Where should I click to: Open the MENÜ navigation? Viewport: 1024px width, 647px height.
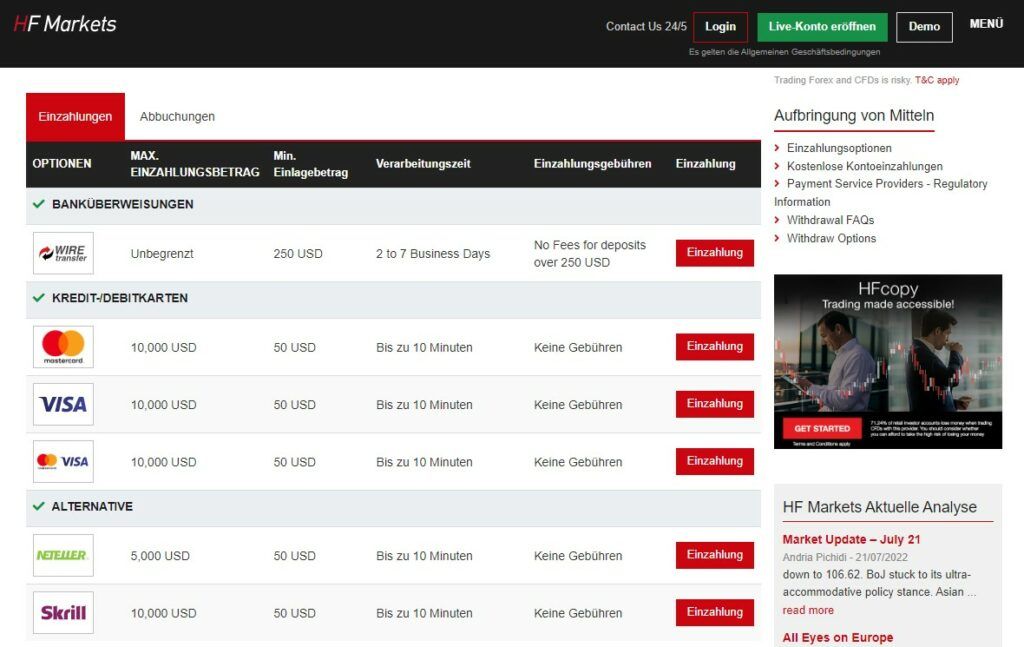[986, 24]
